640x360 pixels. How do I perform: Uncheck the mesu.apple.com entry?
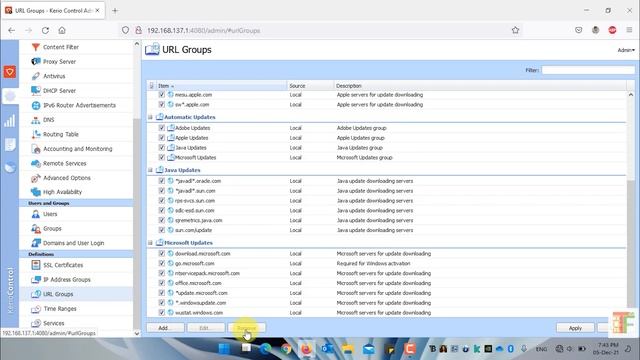point(162,95)
